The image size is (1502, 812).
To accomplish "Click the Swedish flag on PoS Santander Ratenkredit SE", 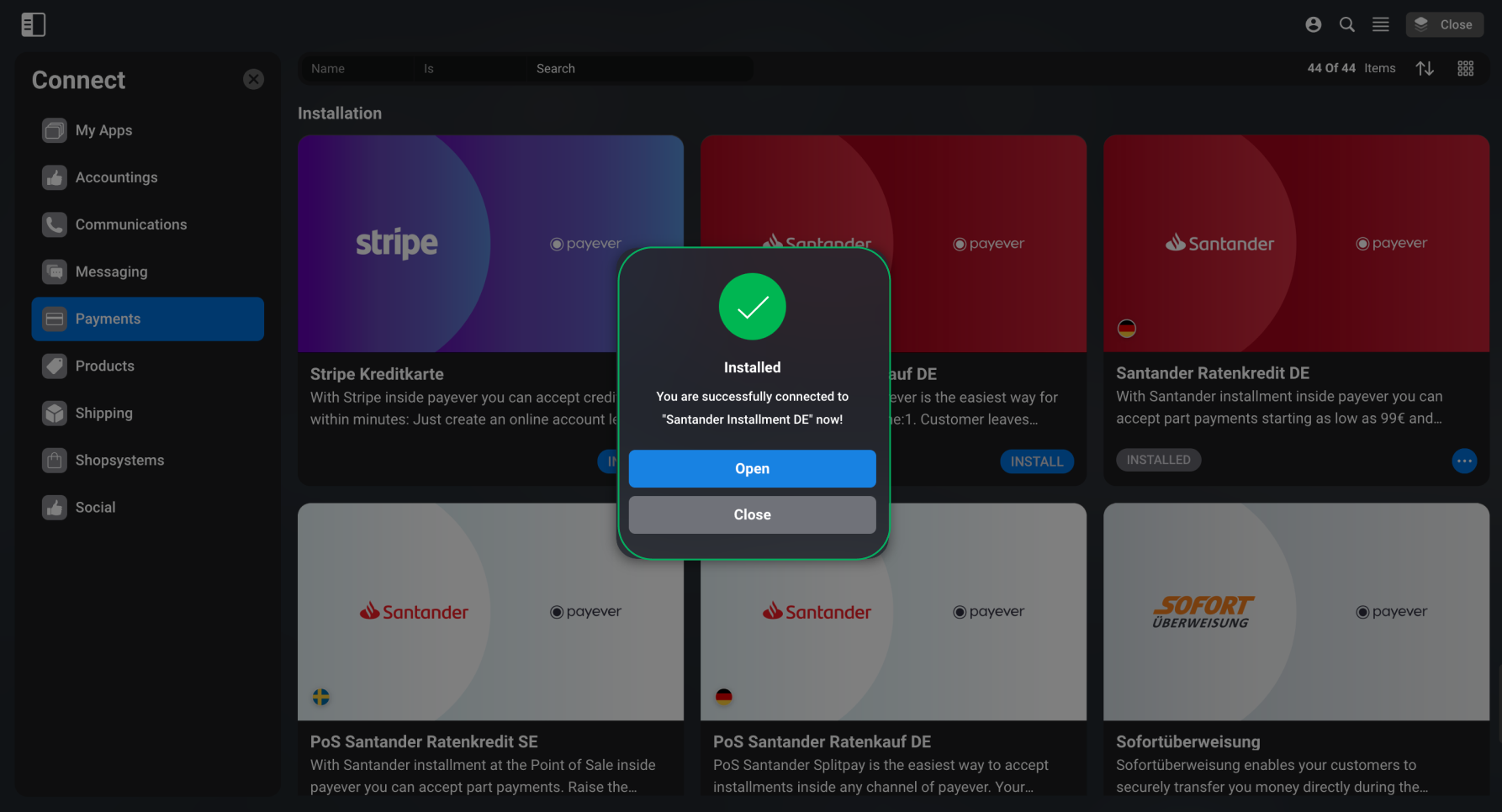I will pos(321,697).
